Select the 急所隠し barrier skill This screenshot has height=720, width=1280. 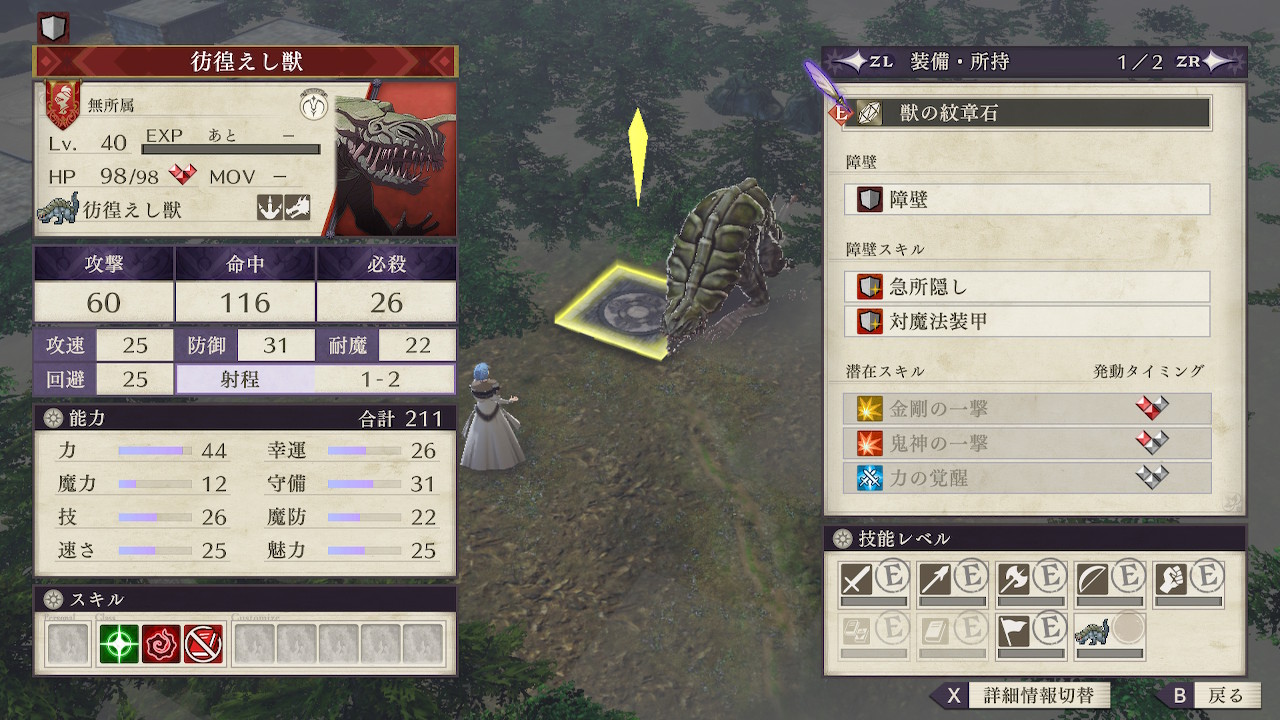(x=1028, y=287)
